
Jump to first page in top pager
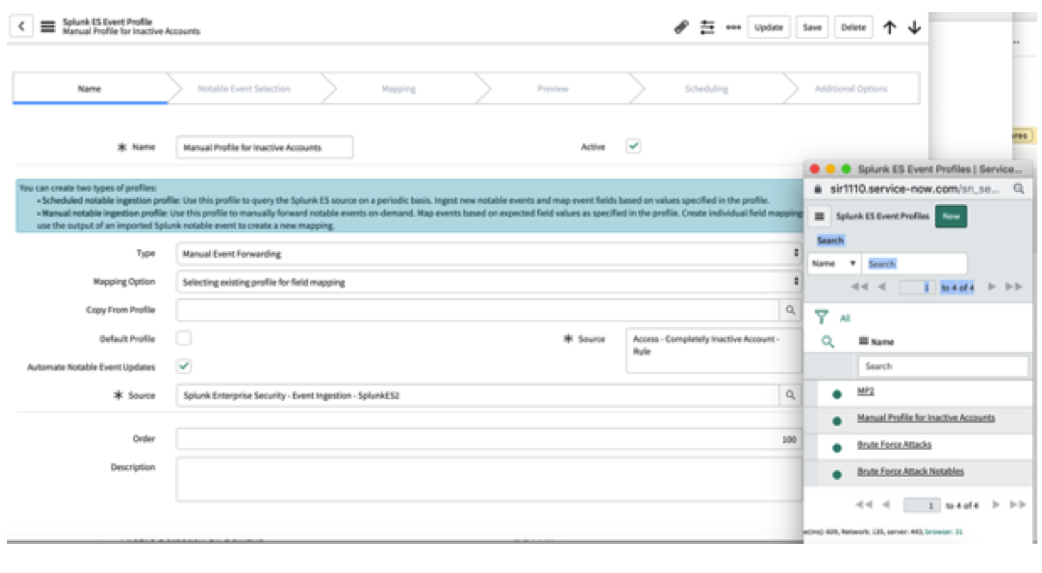point(860,286)
